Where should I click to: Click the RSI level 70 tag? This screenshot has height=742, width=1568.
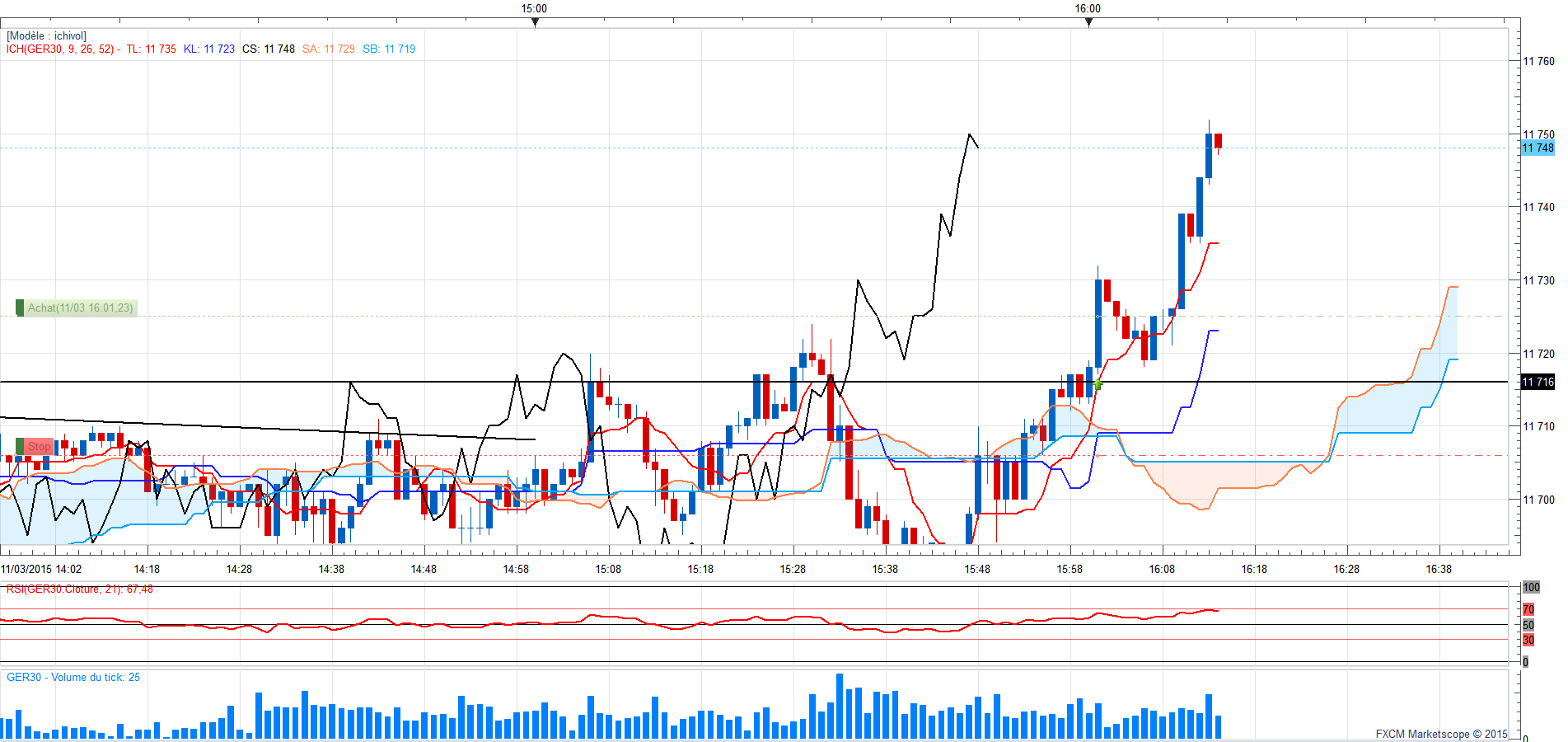point(1528,609)
